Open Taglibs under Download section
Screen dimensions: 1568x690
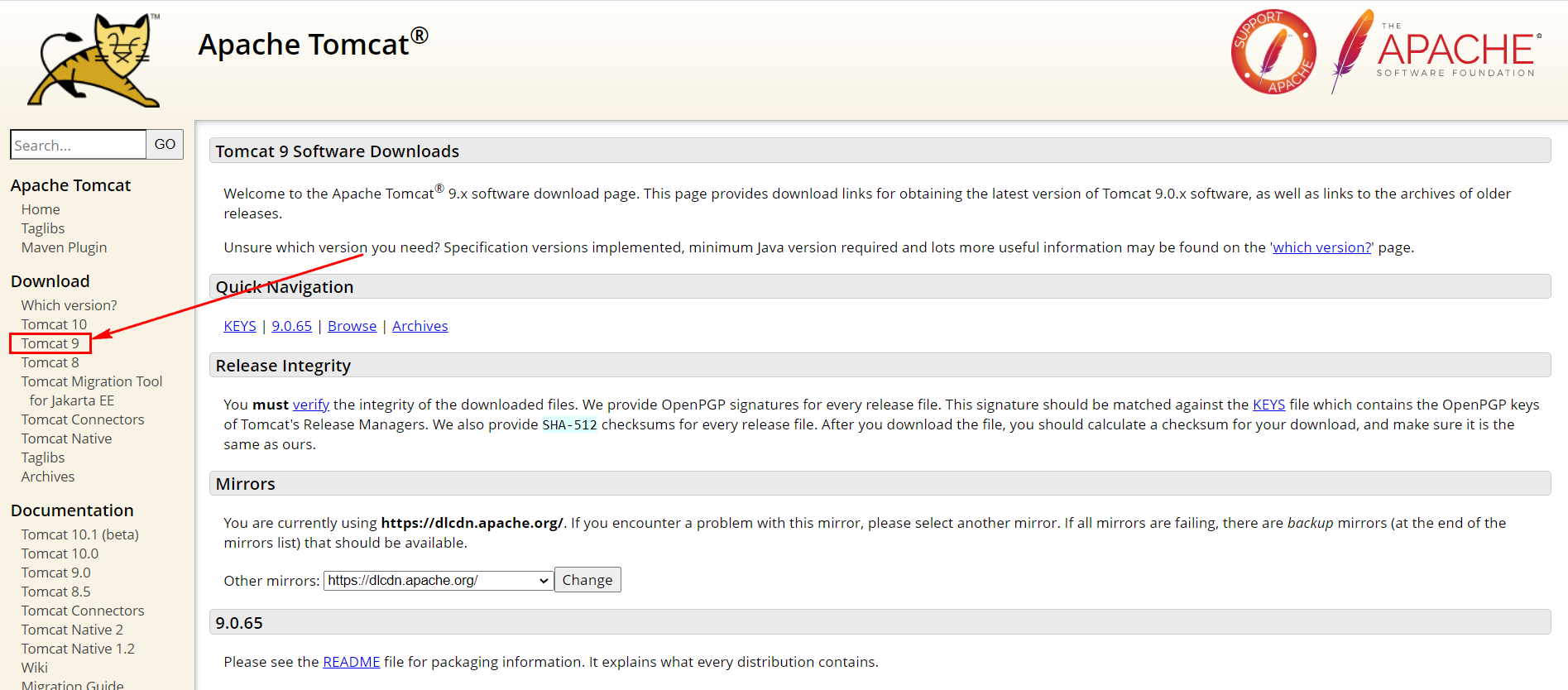pyautogui.click(x=43, y=458)
